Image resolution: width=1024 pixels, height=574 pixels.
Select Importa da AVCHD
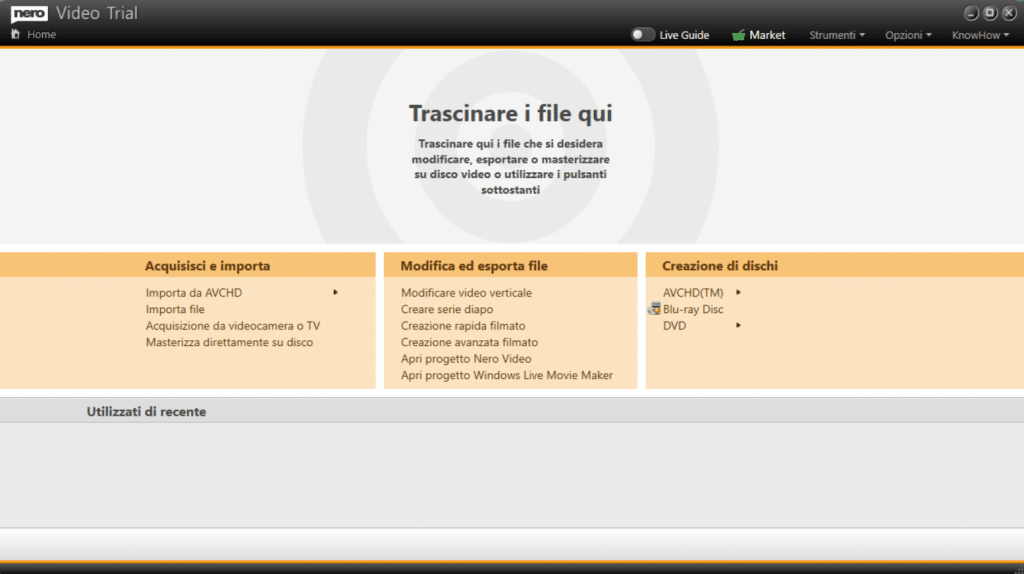(193, 293)
